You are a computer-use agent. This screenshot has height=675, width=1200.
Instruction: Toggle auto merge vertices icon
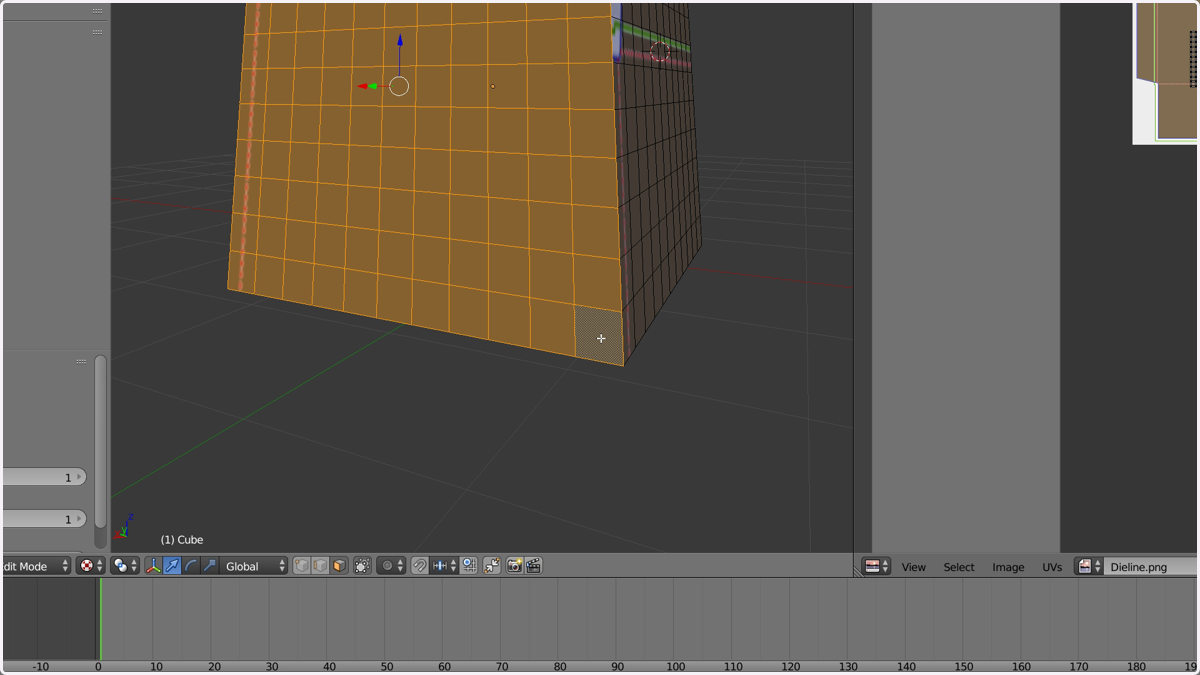492,566
